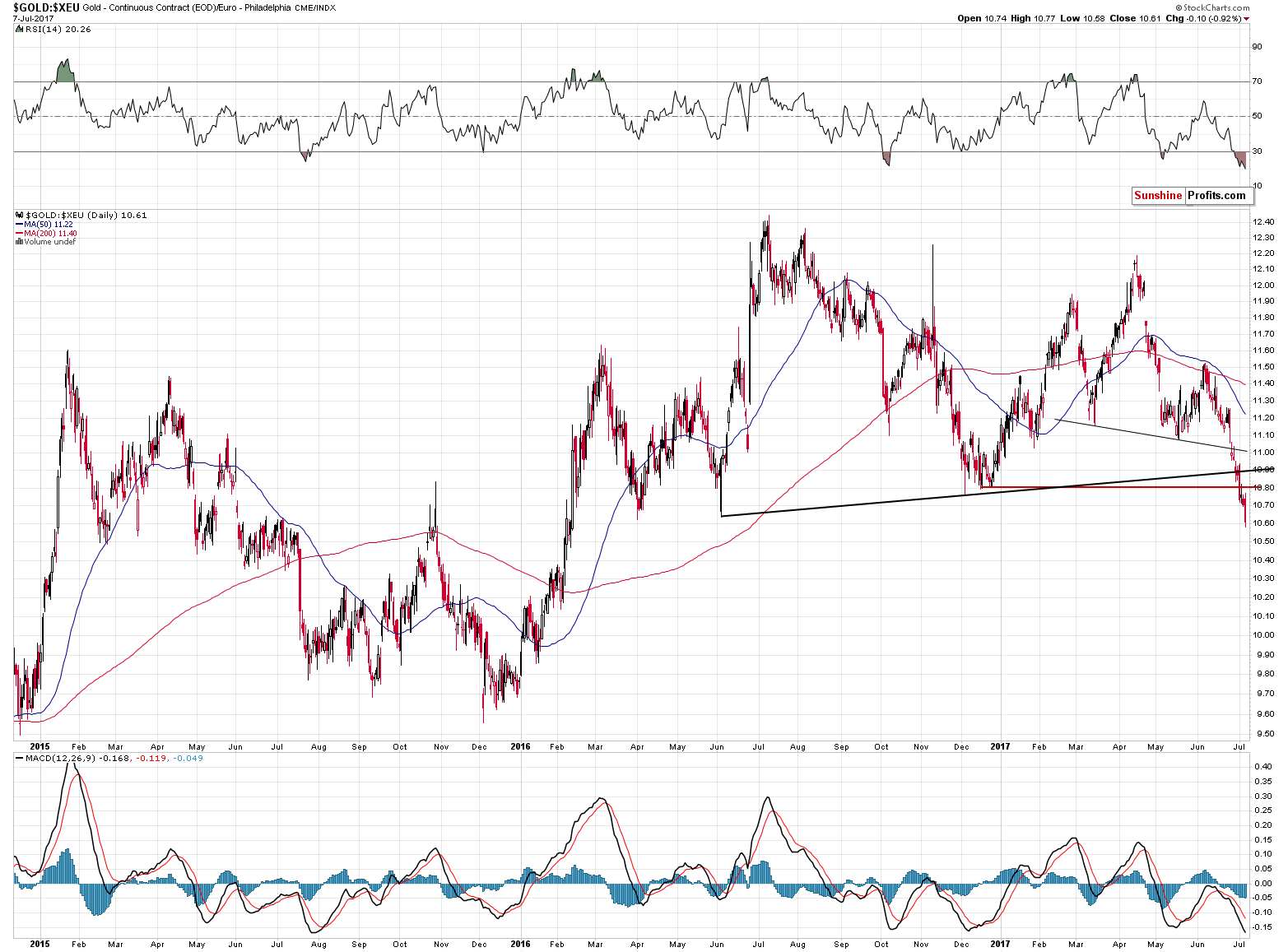1288x952 pixels.
Task: Click the volume bars icon beside Volume undef
Action: click(x=19, y=242)
